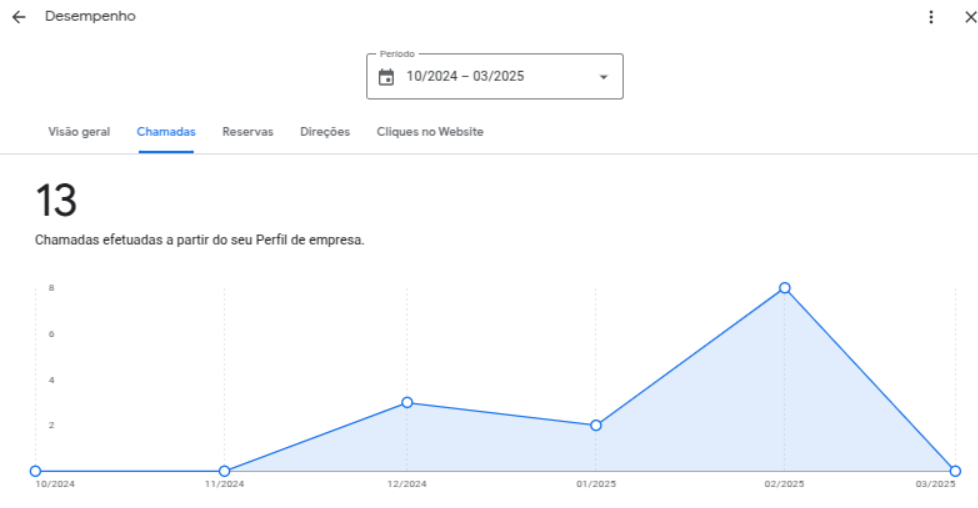
Task: Open the Reservas tab
Action: pyautogui.click(x=248, y=132)
